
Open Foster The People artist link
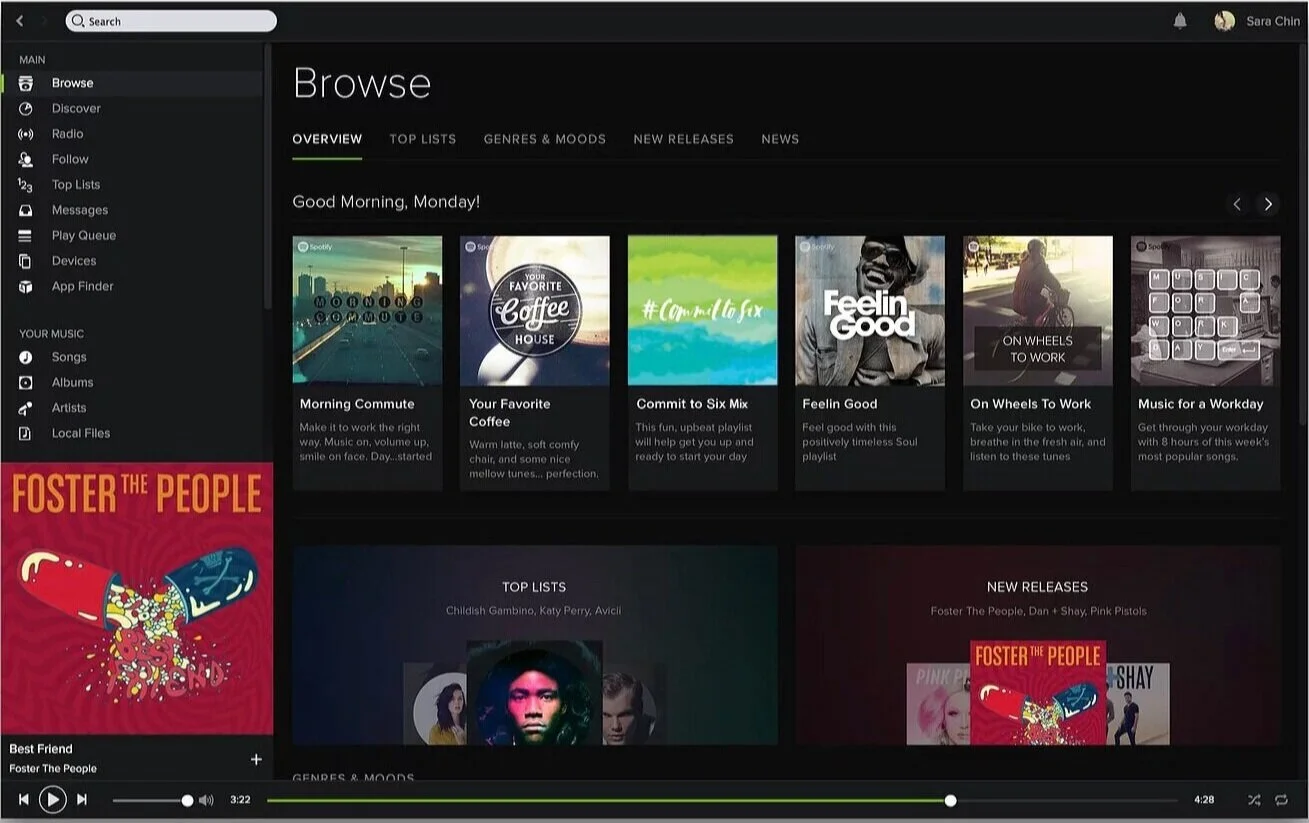tap(53, 769)
